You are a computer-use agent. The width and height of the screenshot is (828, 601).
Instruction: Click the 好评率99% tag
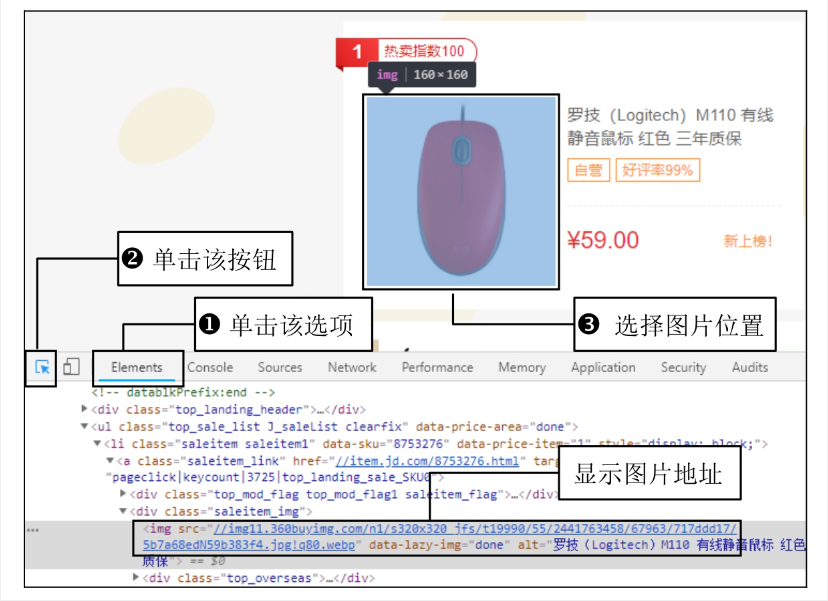coord(657,170)
